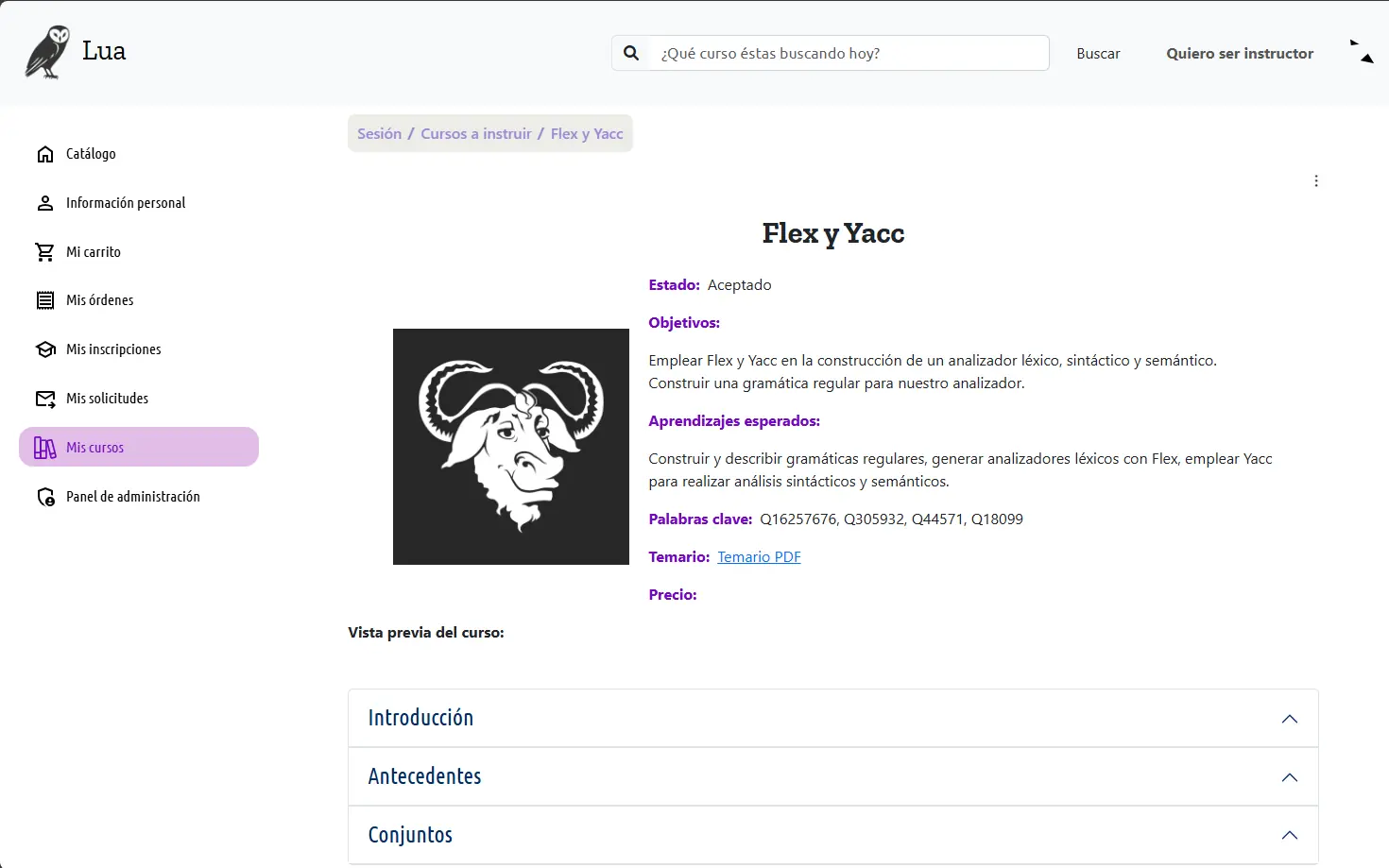Open Mis órdenes in the sidebar
The width and height of the screenshot is (1389, 868).
[139, 300]
